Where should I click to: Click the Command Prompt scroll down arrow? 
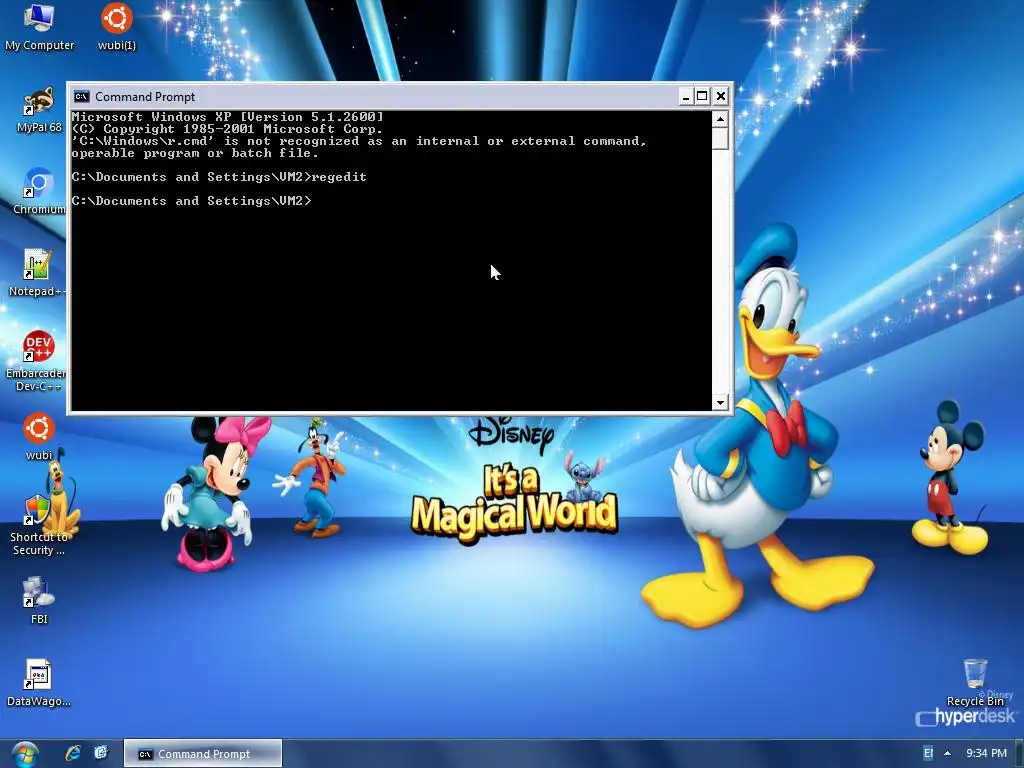[720, 402]
